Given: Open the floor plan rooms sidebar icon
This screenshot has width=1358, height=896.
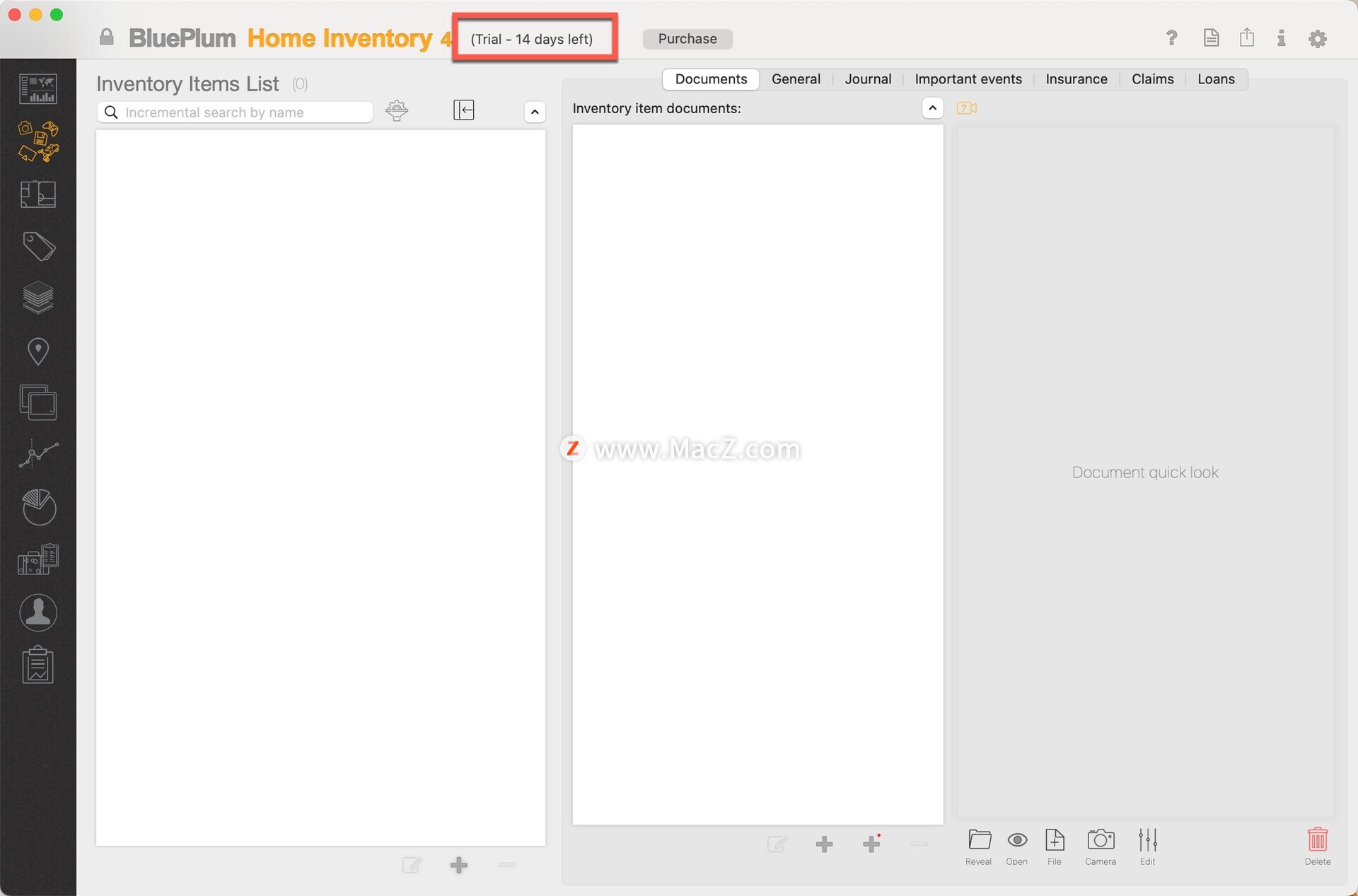Looking at the screenshot, I should click(38, 194).
